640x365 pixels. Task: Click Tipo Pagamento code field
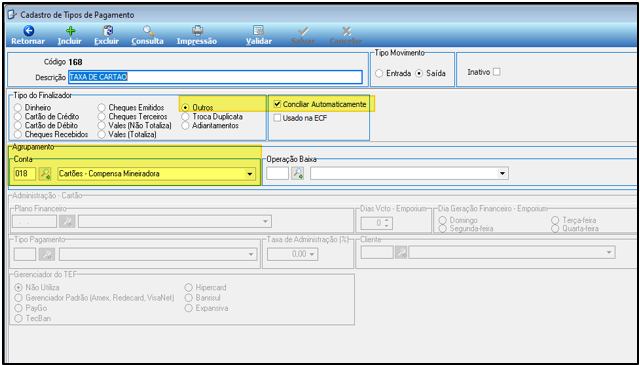(x=25, y=254)
